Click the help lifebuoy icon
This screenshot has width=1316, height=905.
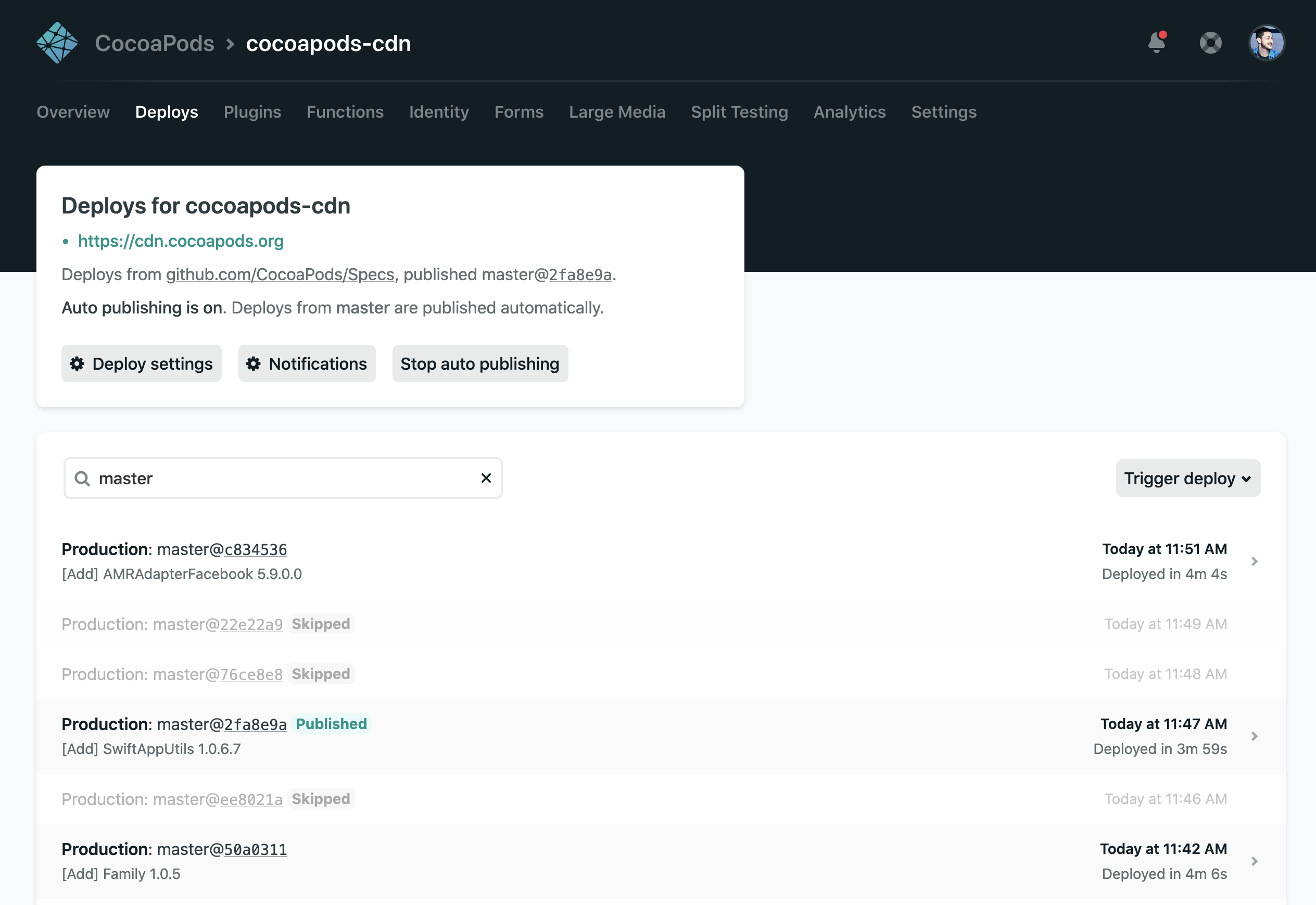[1210, 43]
